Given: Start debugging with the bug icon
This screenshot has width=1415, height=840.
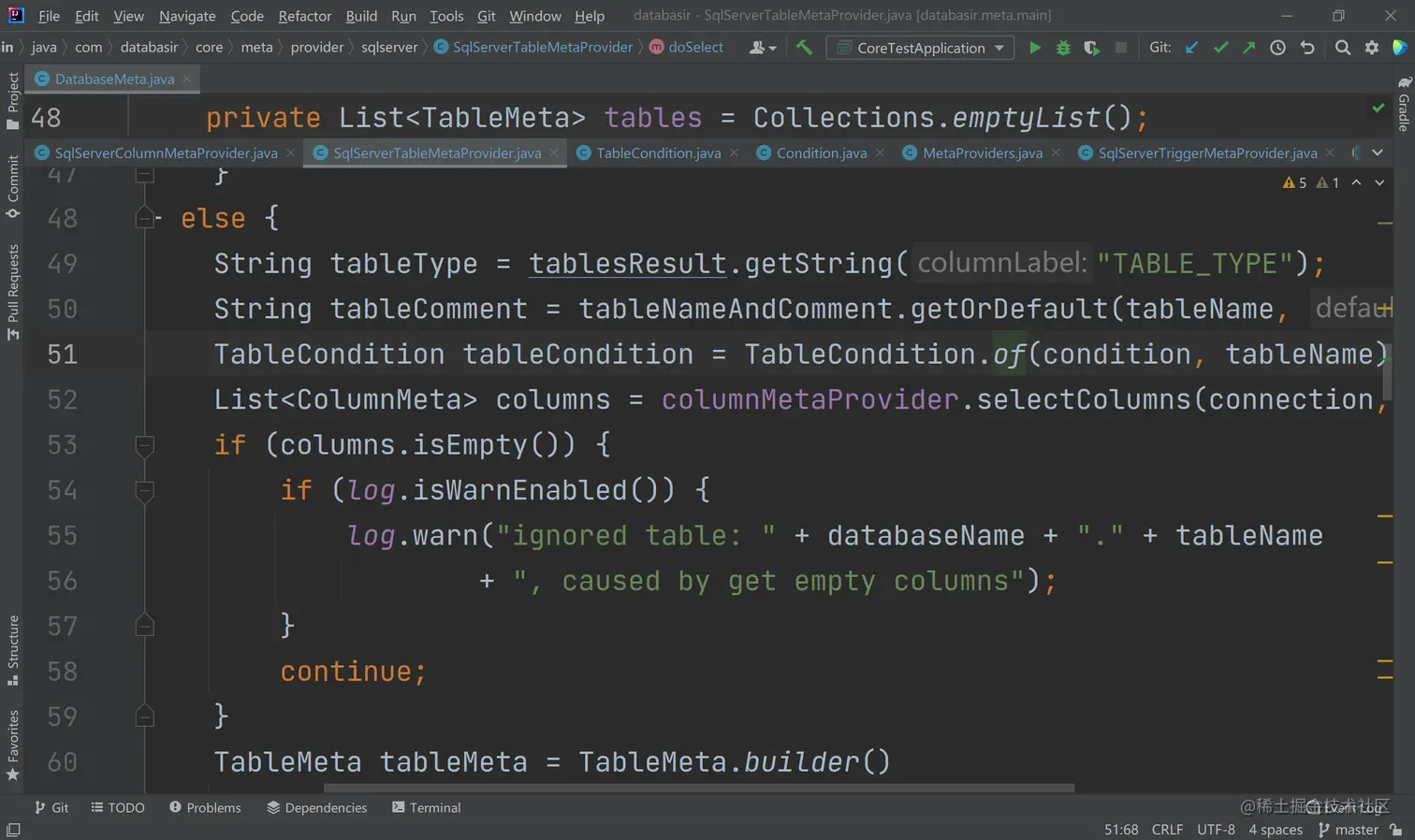Looking at the screenshot, I should tap(1063, 48).
